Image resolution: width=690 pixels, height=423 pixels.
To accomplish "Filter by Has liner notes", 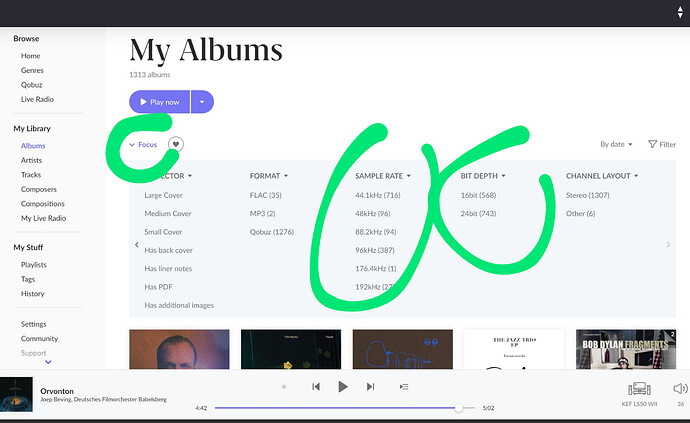I will pyautogui.click(x=168, y=269).
